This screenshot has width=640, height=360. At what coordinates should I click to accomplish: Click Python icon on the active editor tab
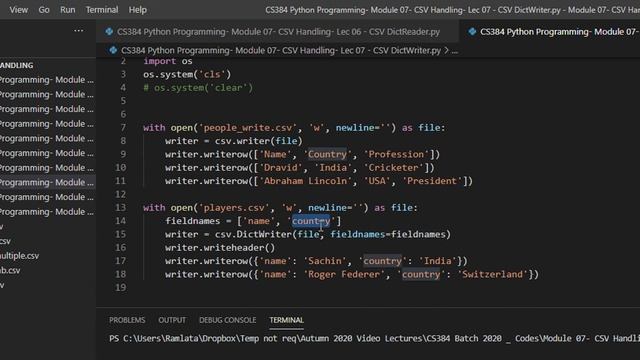pos(472,32)
